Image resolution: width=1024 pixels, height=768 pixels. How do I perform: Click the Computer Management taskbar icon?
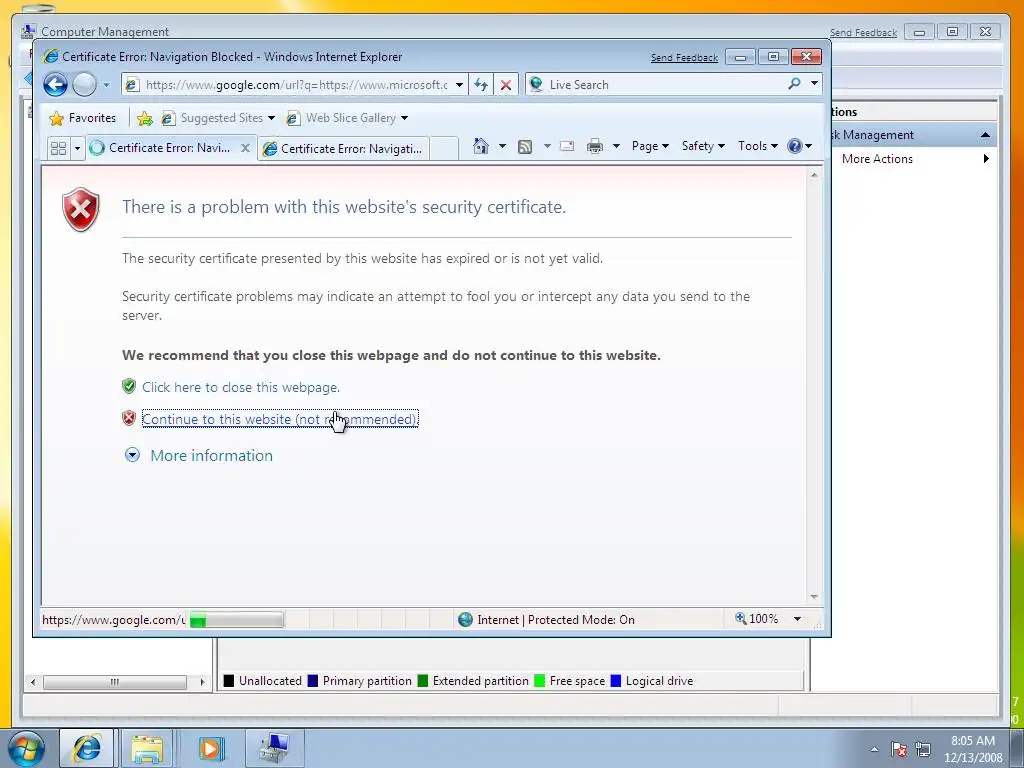click(273, 748)
